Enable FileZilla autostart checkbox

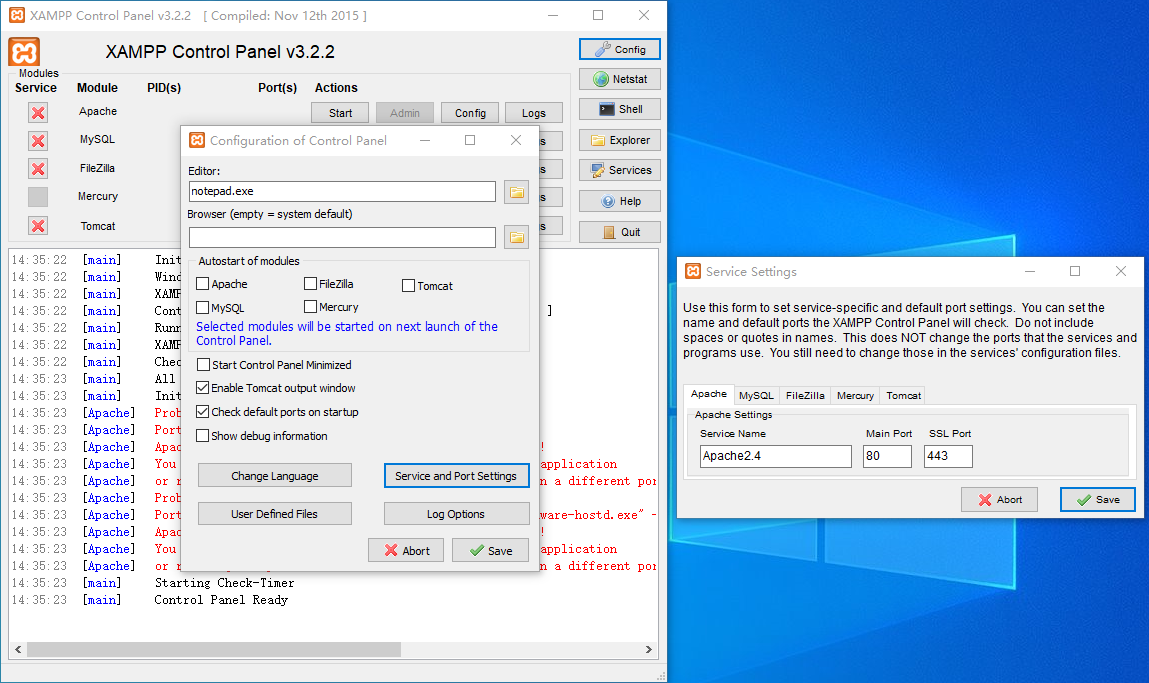pyautogui.click(x=311, y=284)
